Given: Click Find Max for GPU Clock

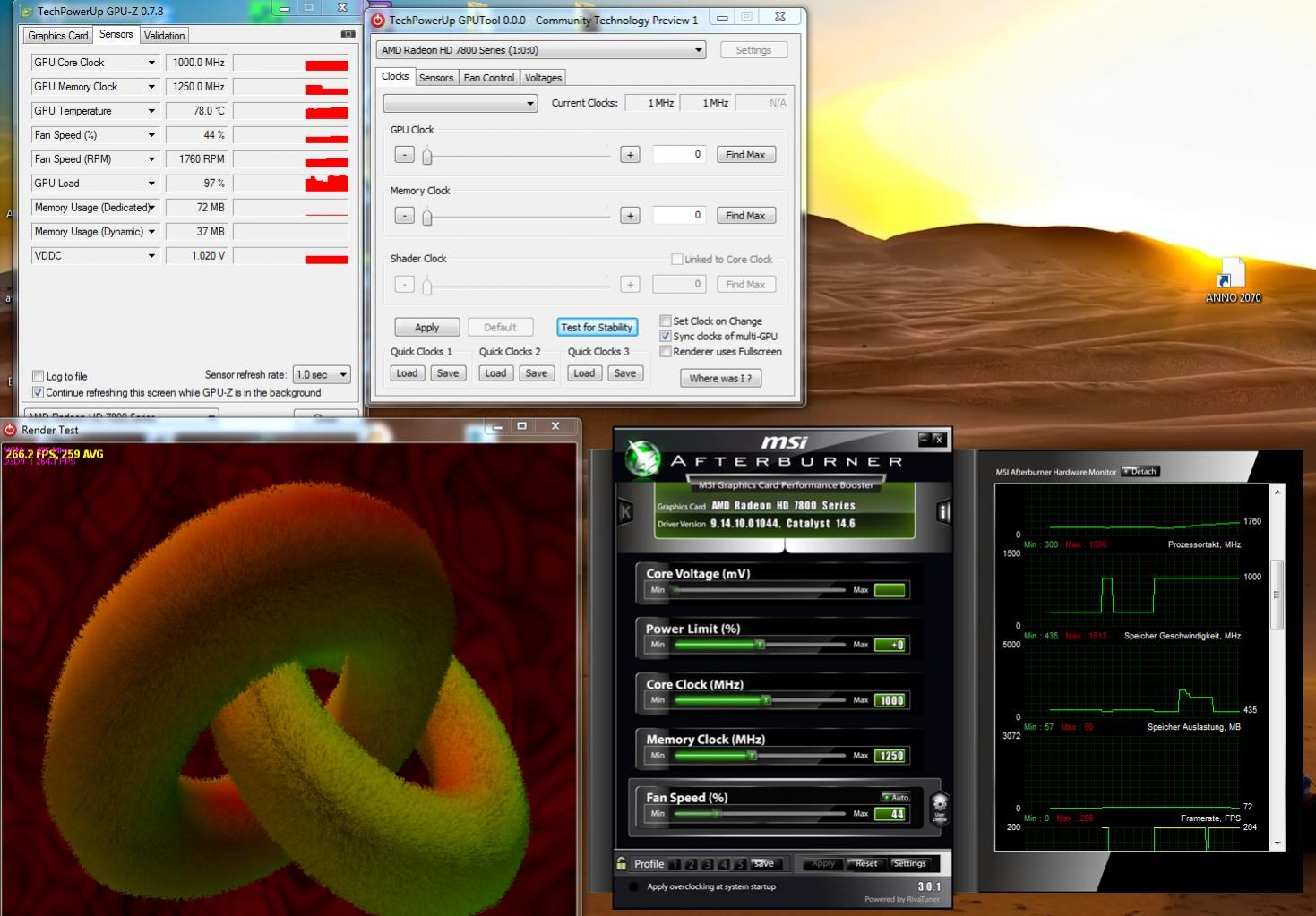Looking at the screenshot, I should pos(745,155).
